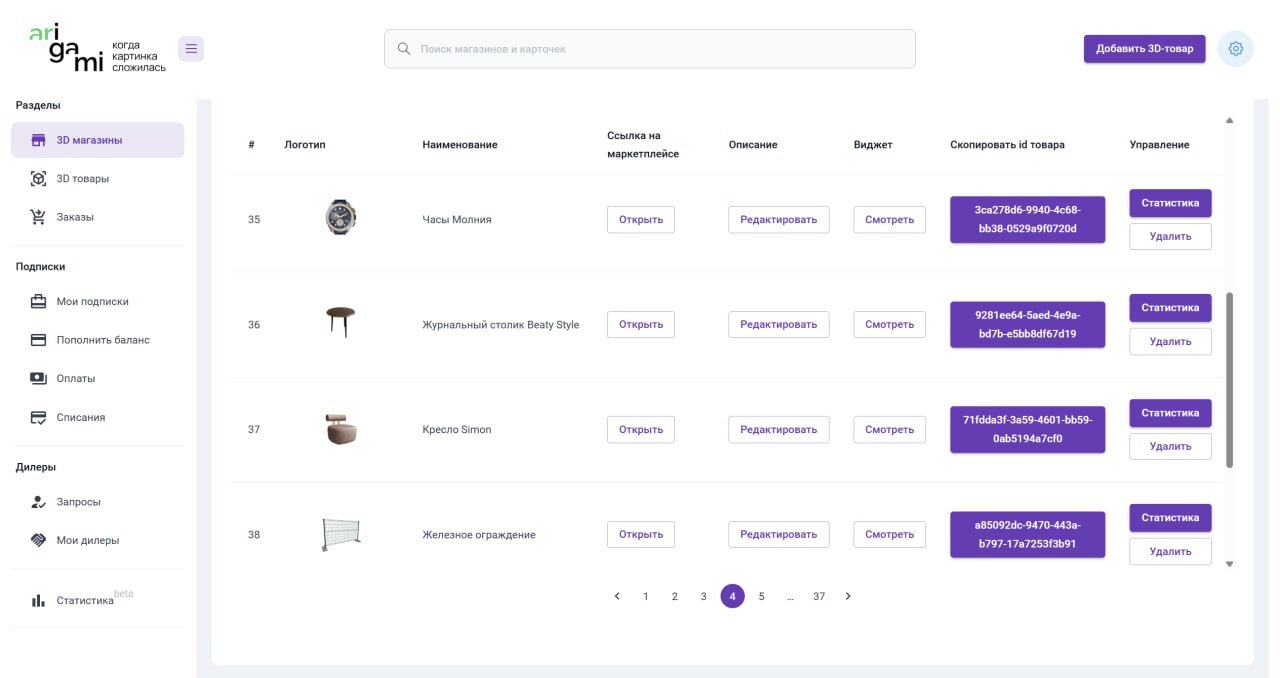Click the 3D товары cube icon
1280x678 pixels.
click(39, 178)
